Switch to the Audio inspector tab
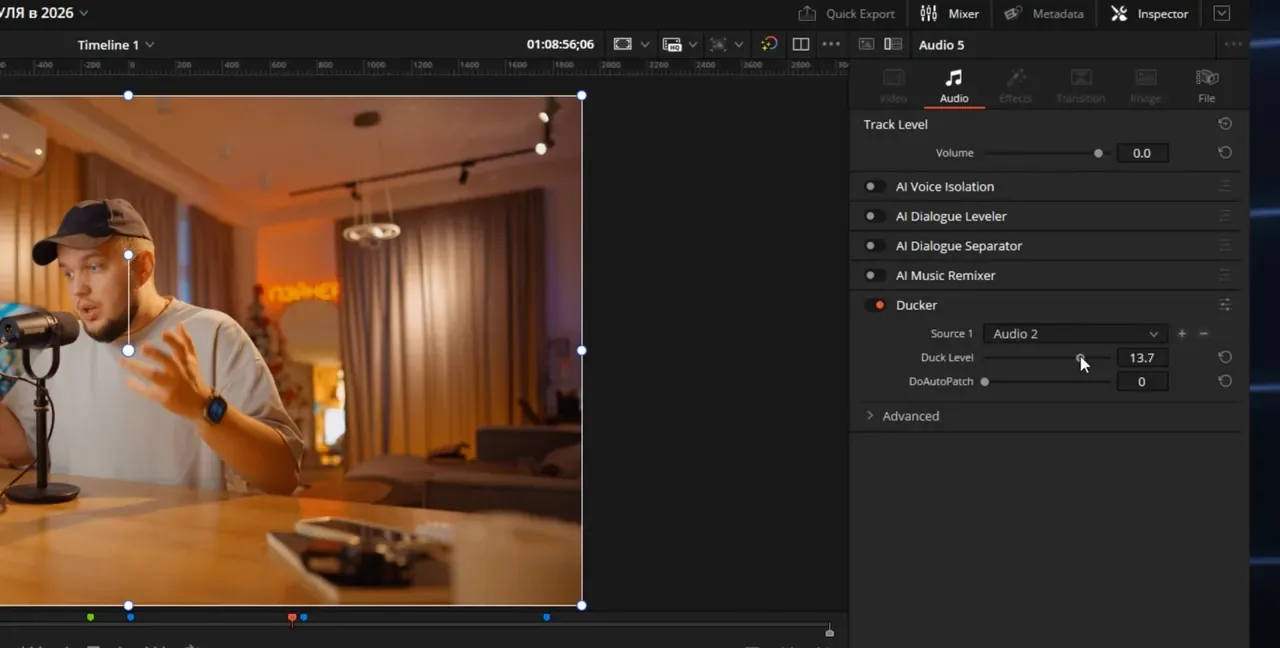This screenshot has width=1280, height=648. click(954, 86)
